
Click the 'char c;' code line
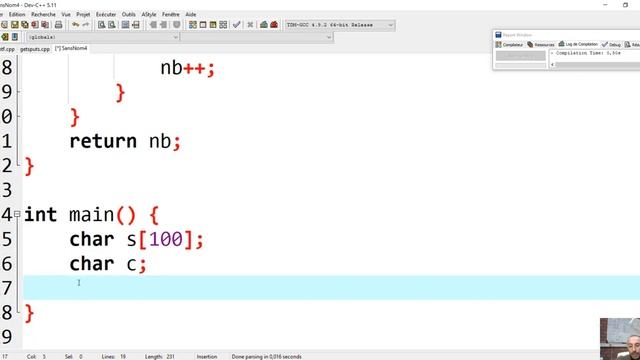coord(108,264)
